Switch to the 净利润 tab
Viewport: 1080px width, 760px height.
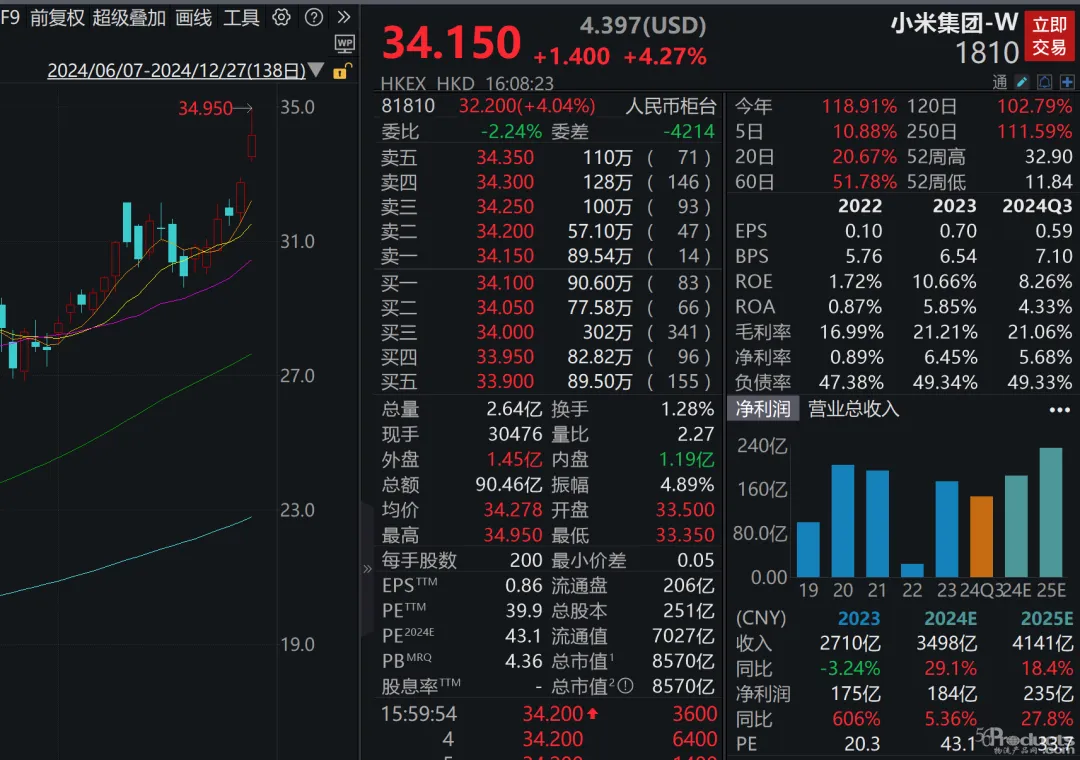click(762, 409)
